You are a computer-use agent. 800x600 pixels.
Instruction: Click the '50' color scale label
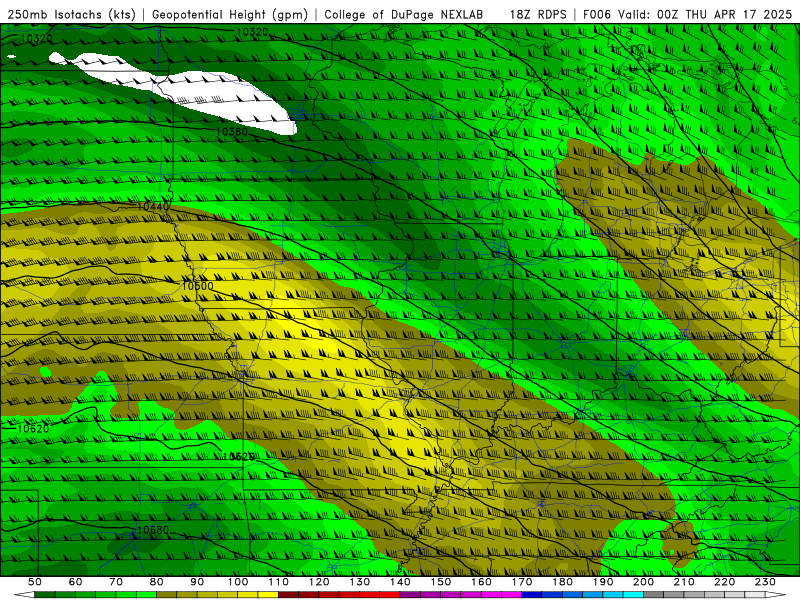(34, 582)
